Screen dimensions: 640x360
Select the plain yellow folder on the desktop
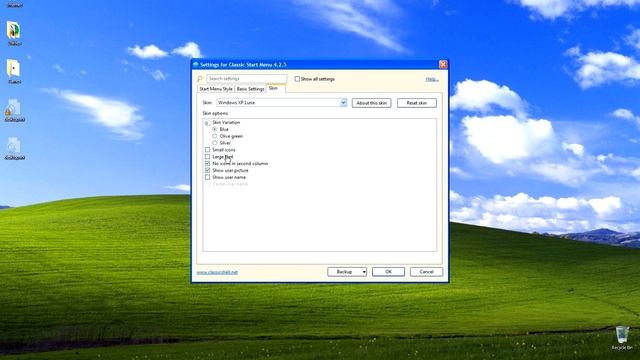pos(13,68)
